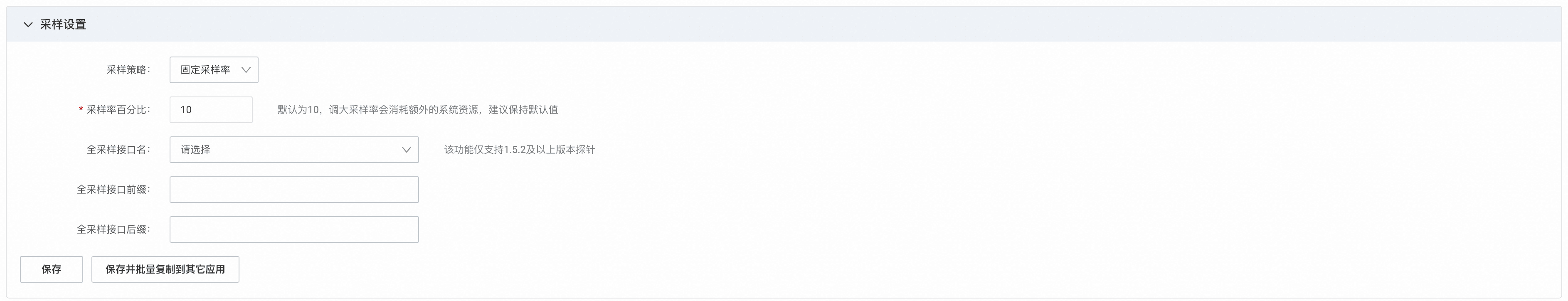This screenshot has width=1568, height=301.
Task: Click the hint text about default 10
Action: [417, 110]
